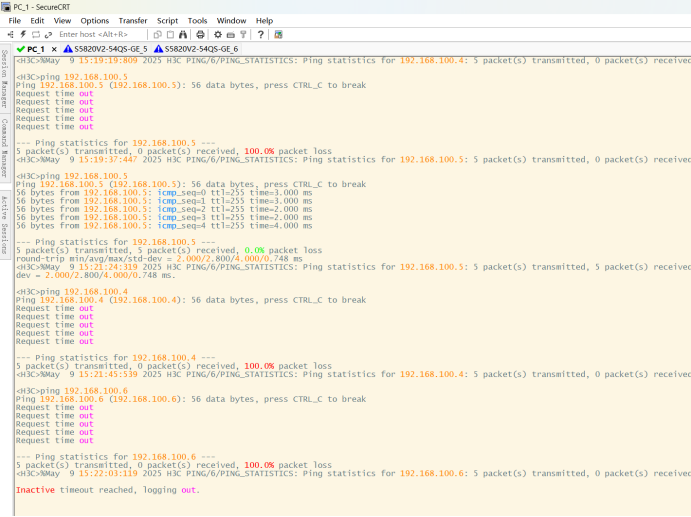
Task: Open Session Options gear icon
Action: (218, 34)
